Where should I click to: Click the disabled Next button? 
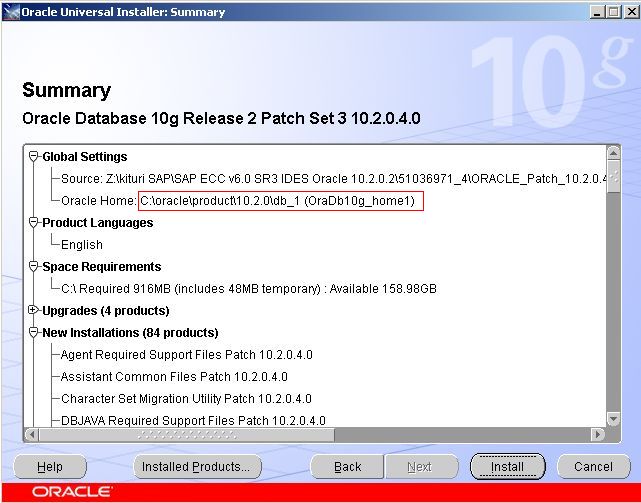[x=421, y=467]
